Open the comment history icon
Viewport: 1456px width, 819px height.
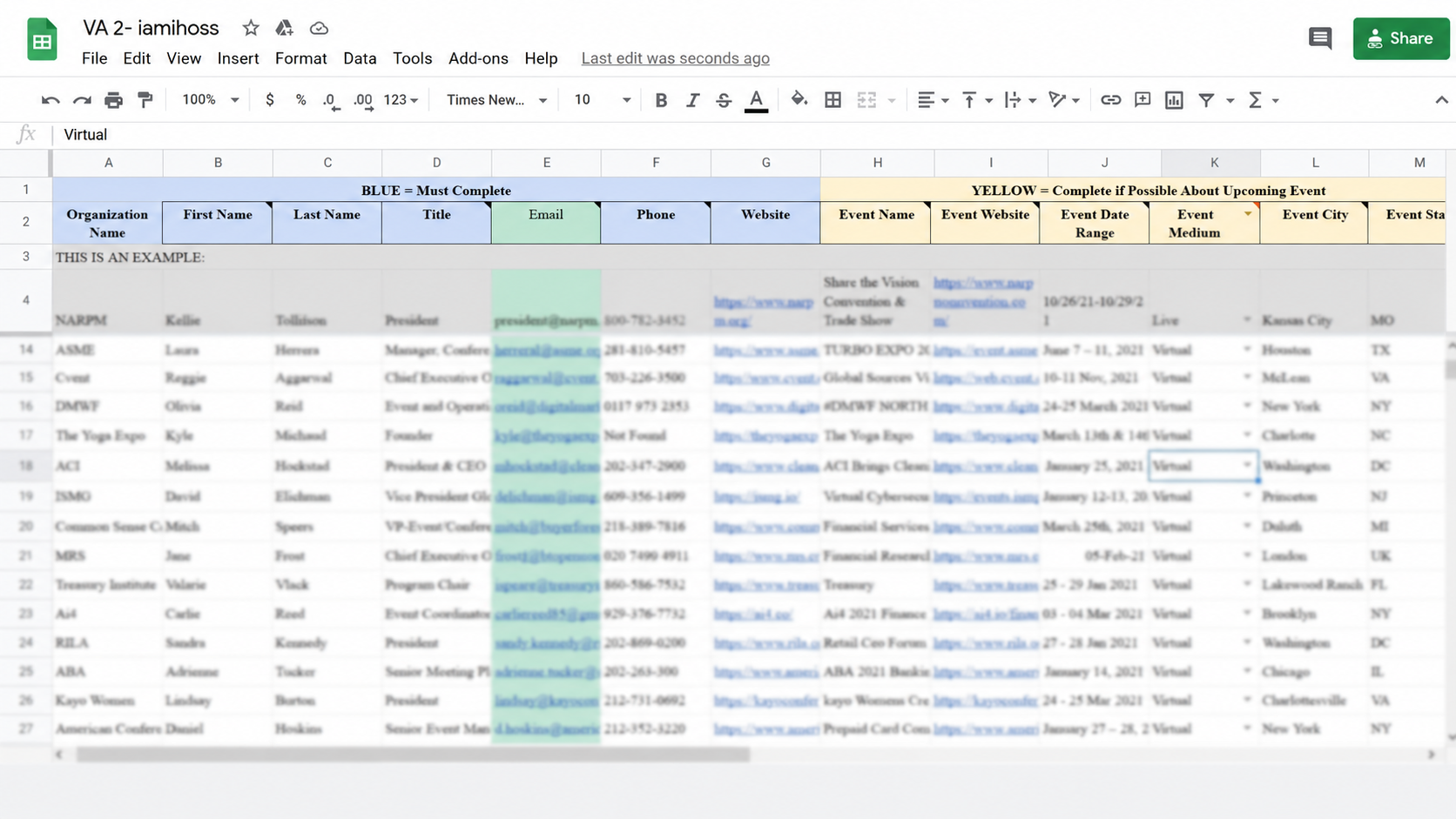(1320, 38)
